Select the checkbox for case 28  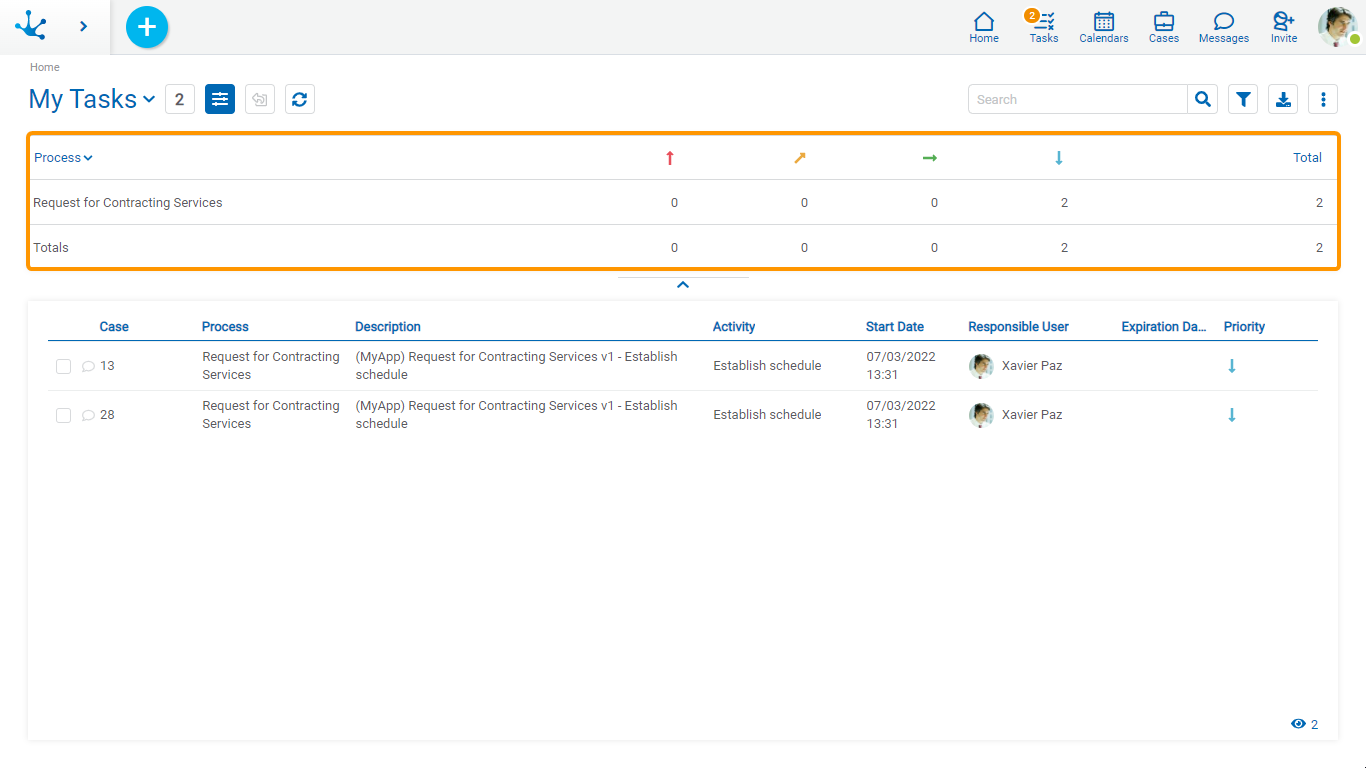63,415
